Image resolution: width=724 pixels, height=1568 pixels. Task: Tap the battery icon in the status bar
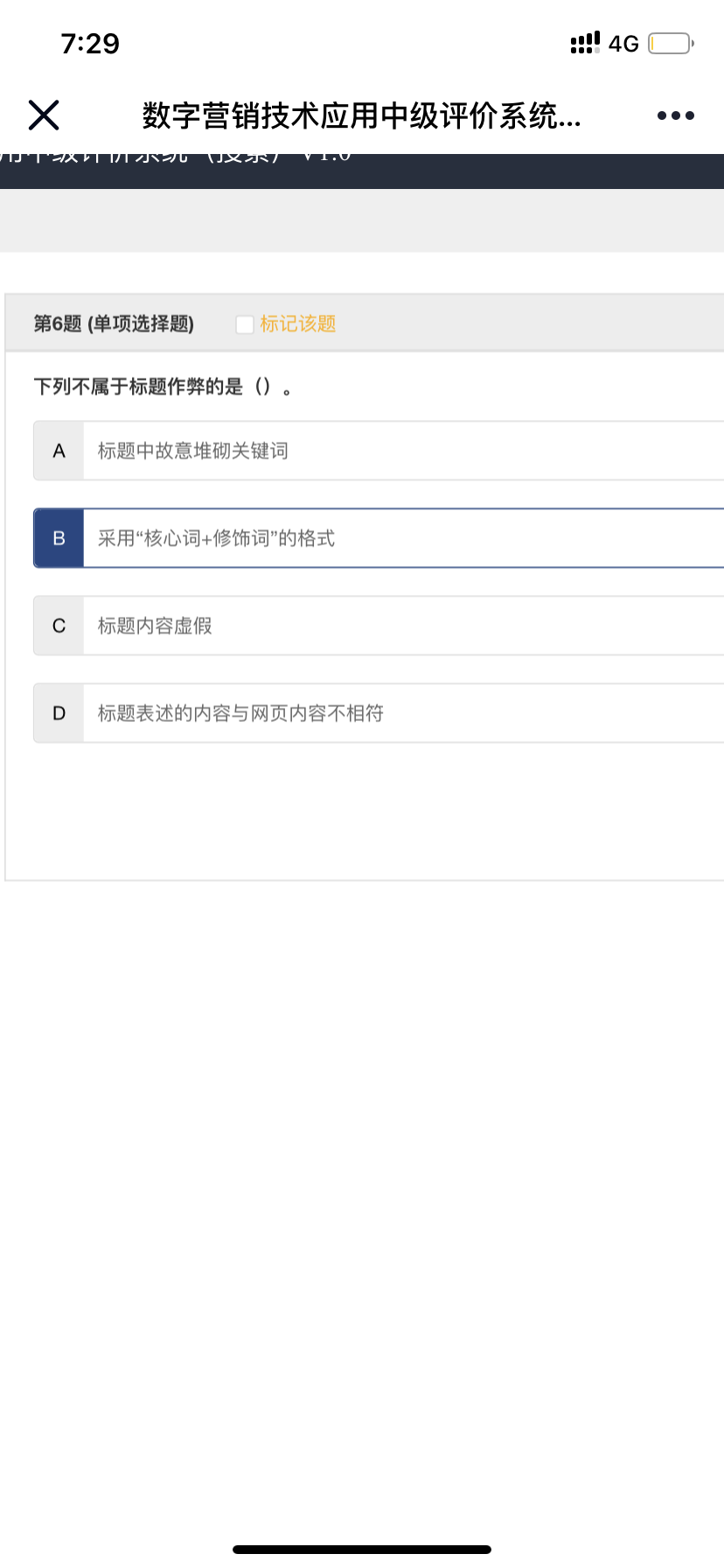coord(670,43)
